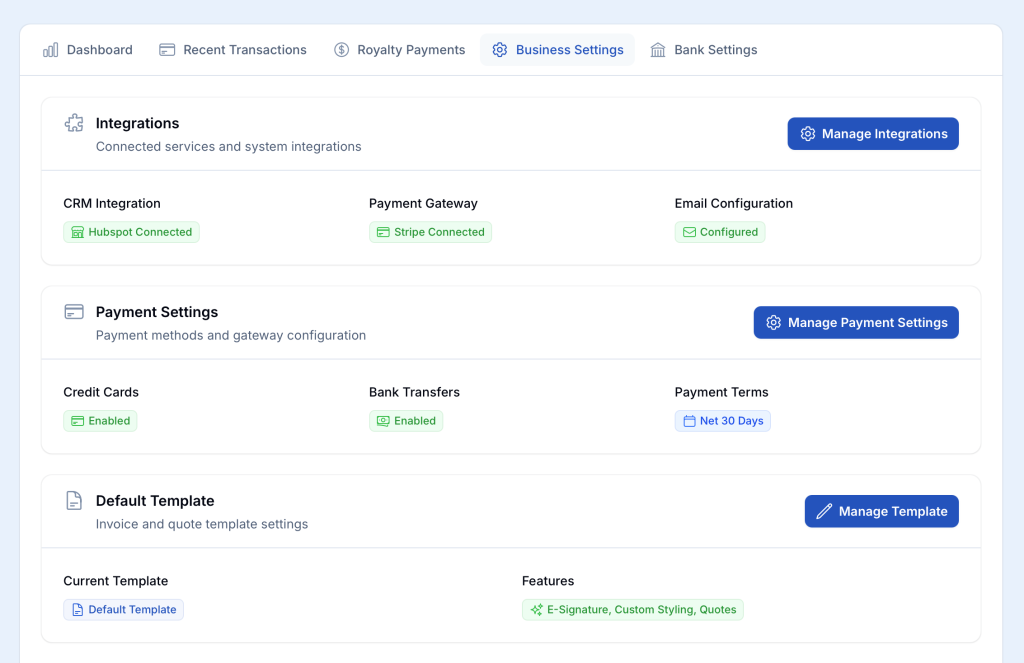
Task: Go to the Royalty Payments tab
Action: click(399, 50)
